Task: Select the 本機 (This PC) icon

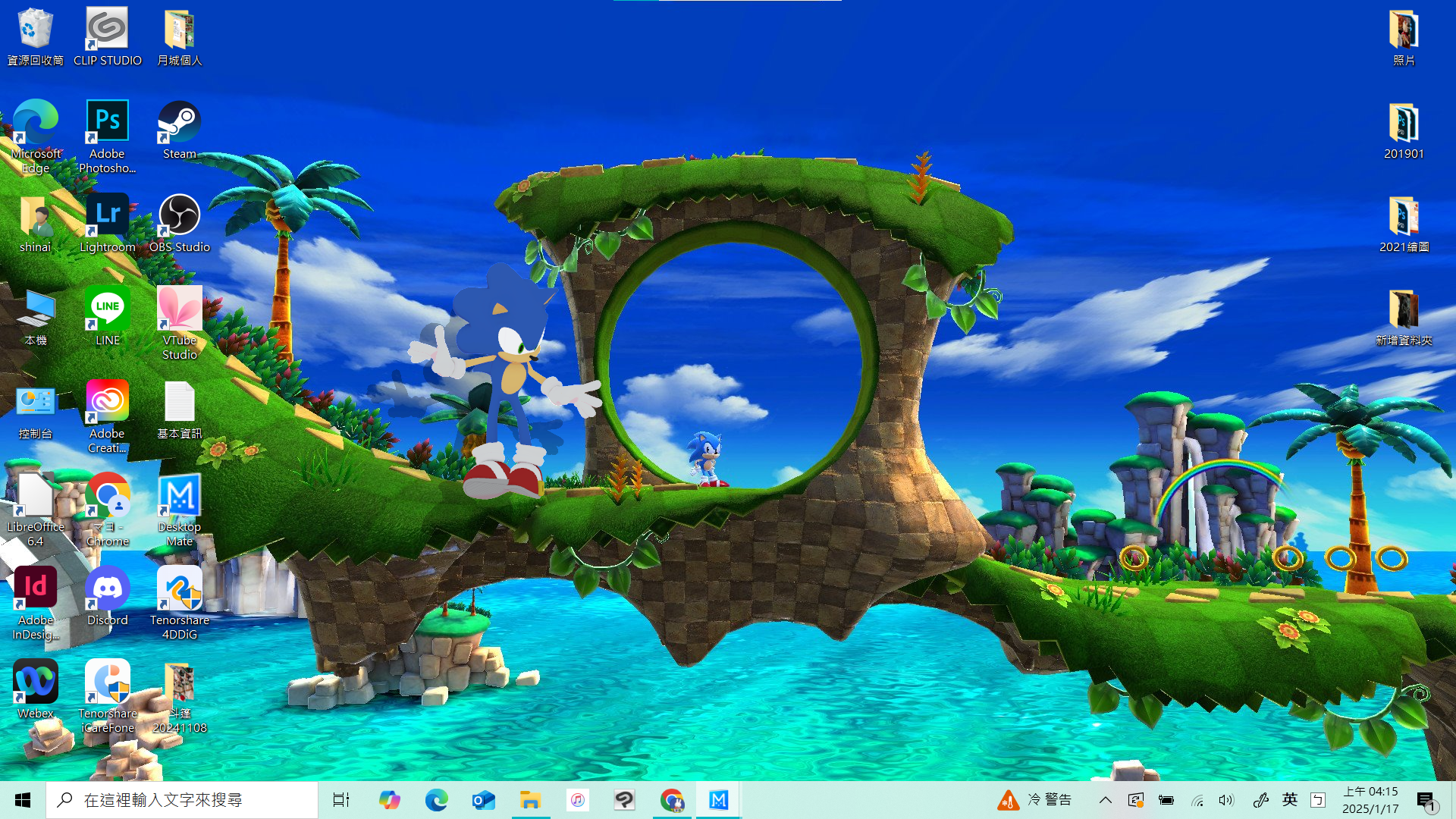Action: (x=35, y=317)
